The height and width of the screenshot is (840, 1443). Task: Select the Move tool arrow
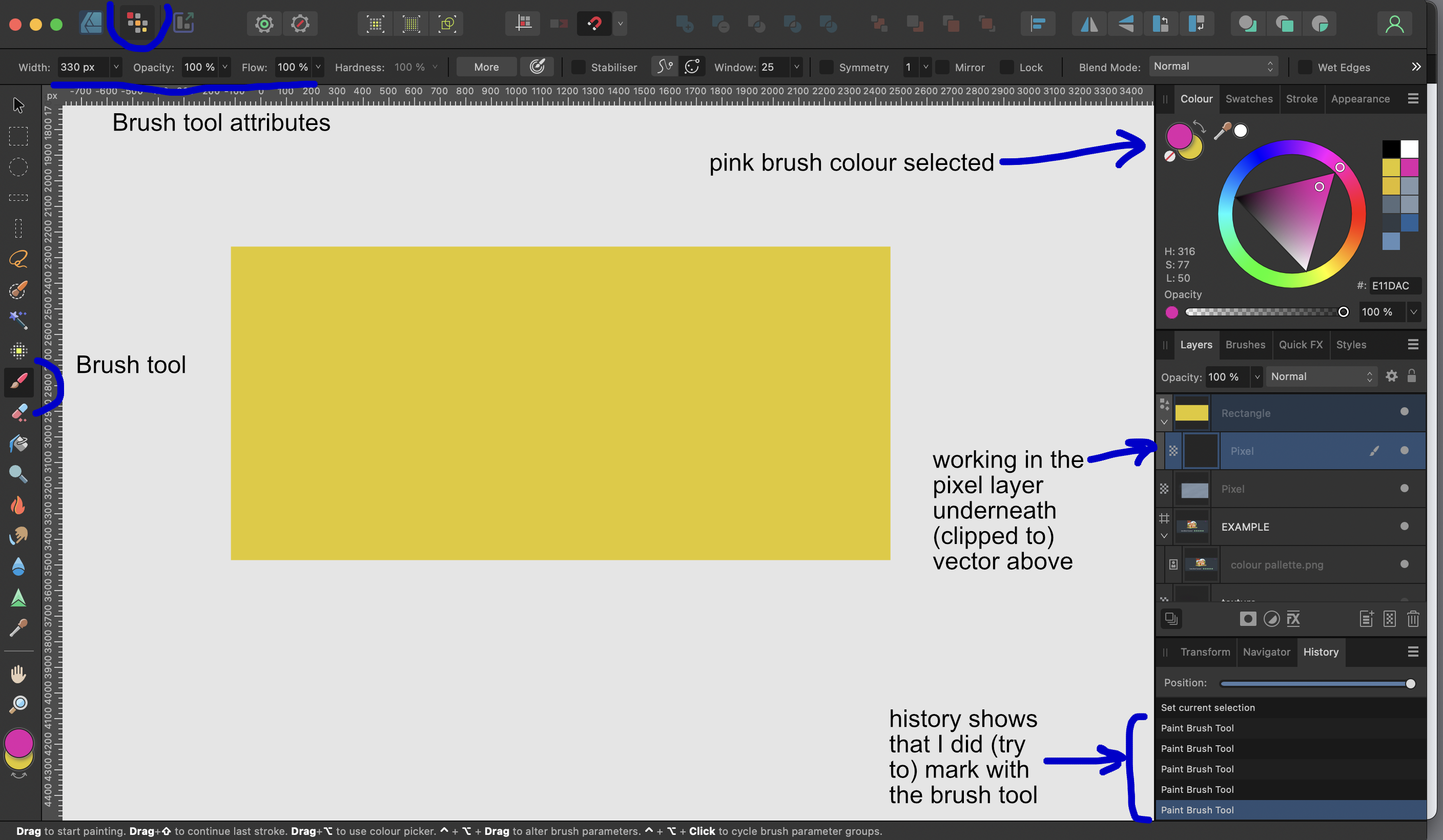18,106
